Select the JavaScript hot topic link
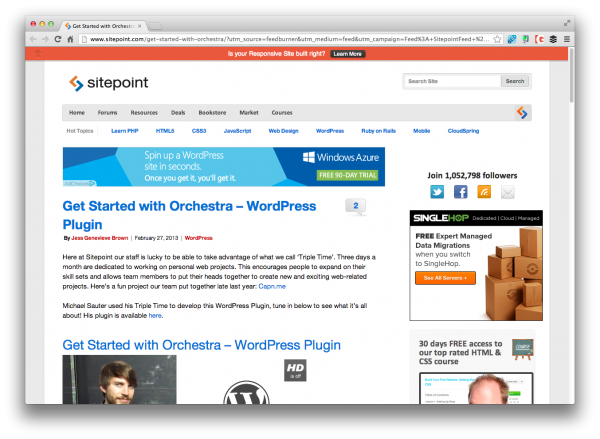 [x=237, y=131]
